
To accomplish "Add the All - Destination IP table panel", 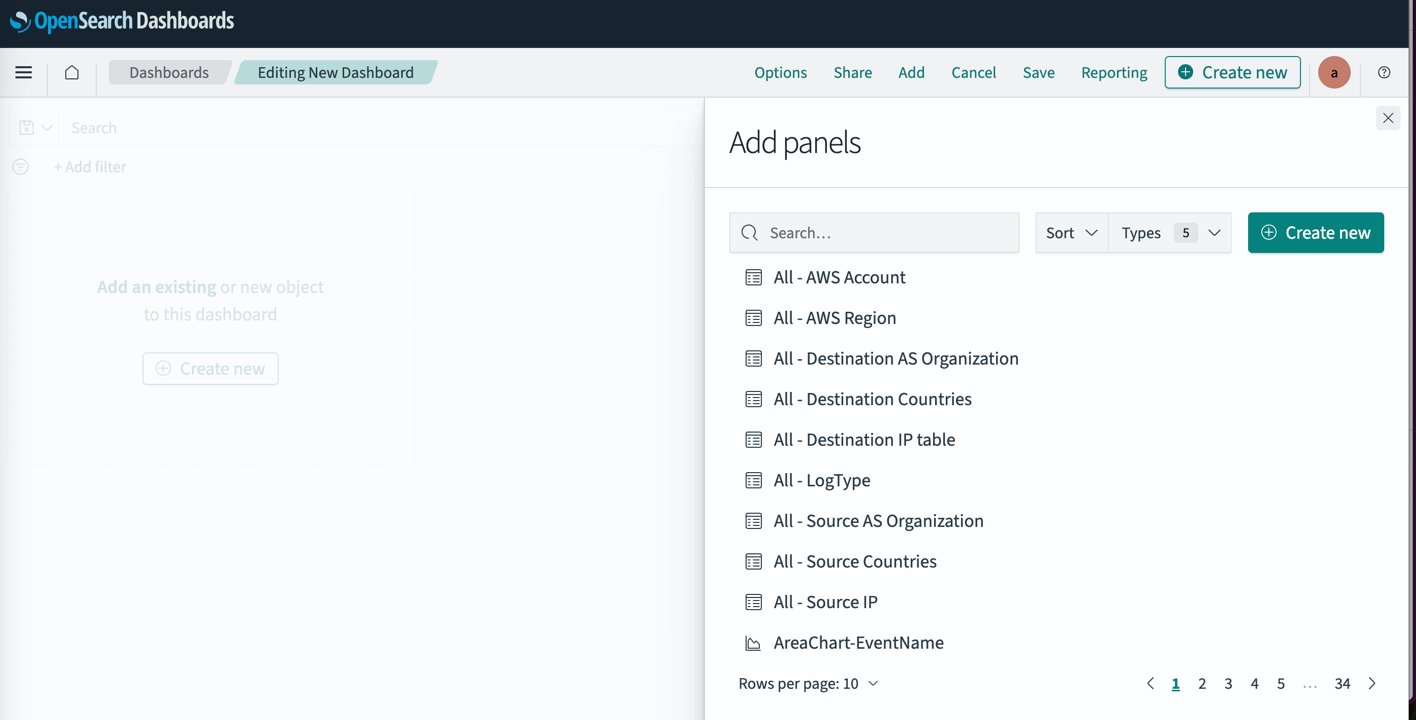I will pyautogui.click(x=864, y=440).
